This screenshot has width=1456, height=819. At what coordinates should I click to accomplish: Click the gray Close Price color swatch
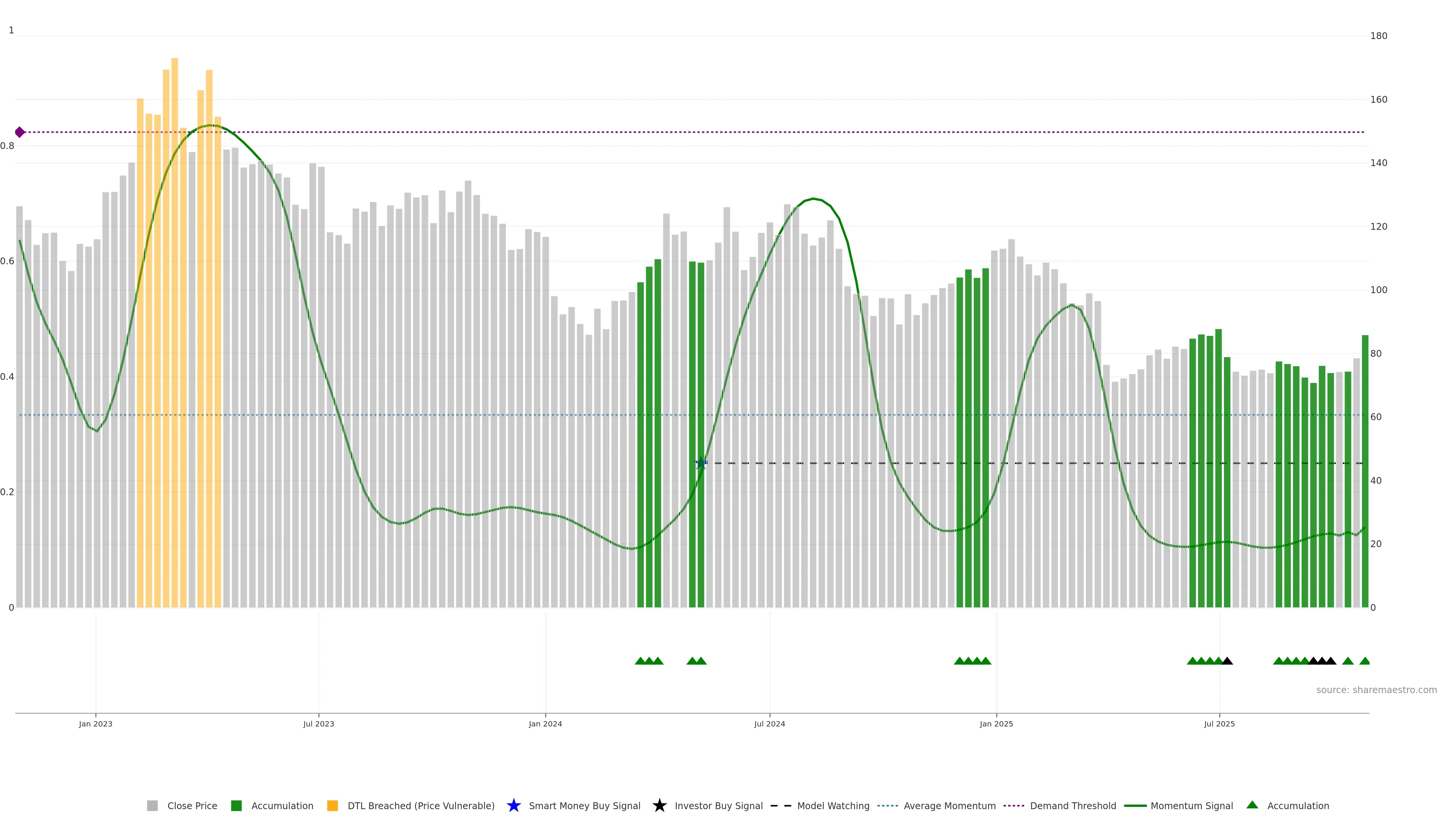152,805
